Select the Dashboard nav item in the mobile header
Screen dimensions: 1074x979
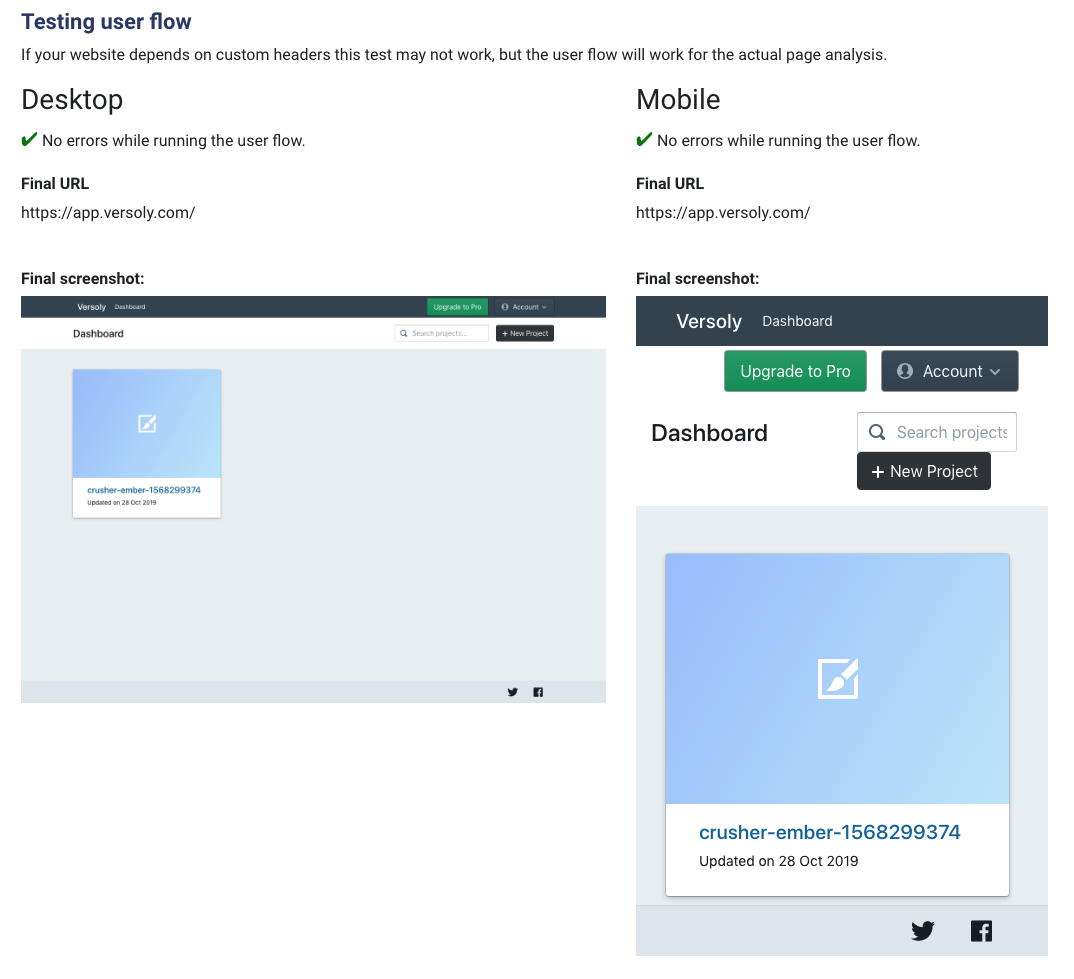tap(797, 321)
